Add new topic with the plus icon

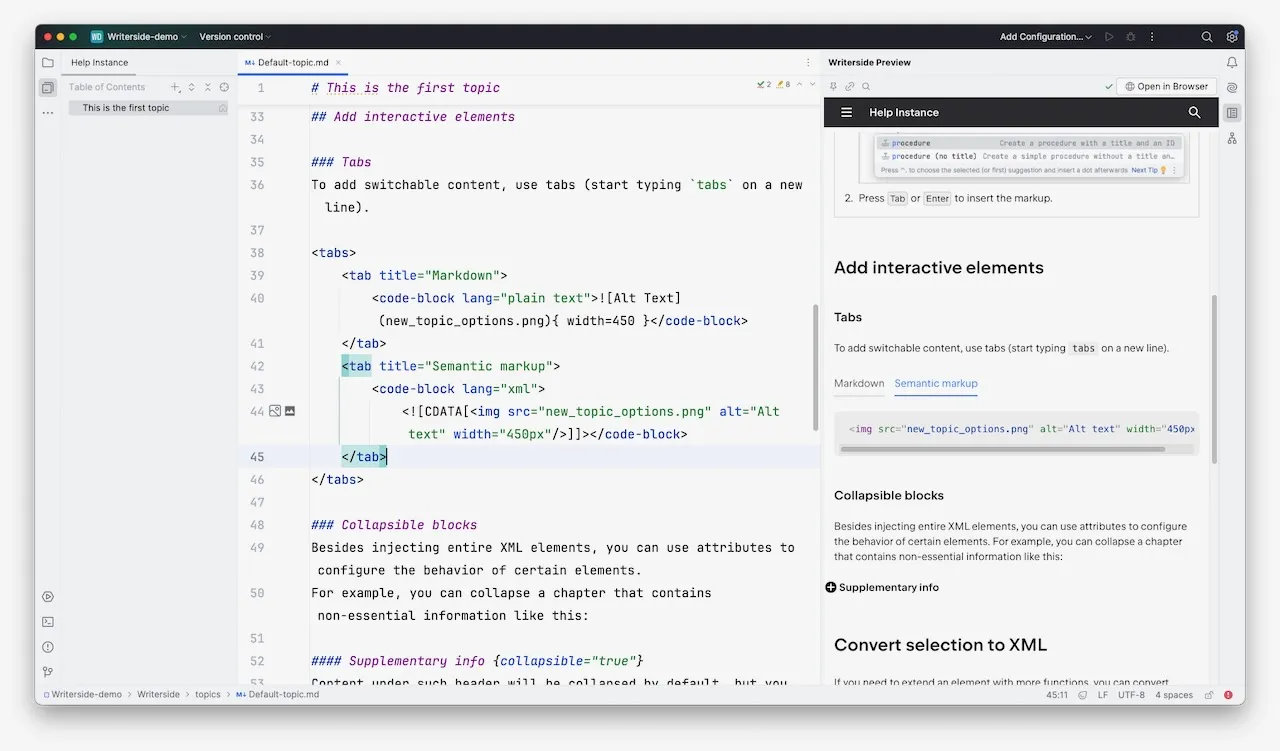pyautogui.click(x=176, y=87)
